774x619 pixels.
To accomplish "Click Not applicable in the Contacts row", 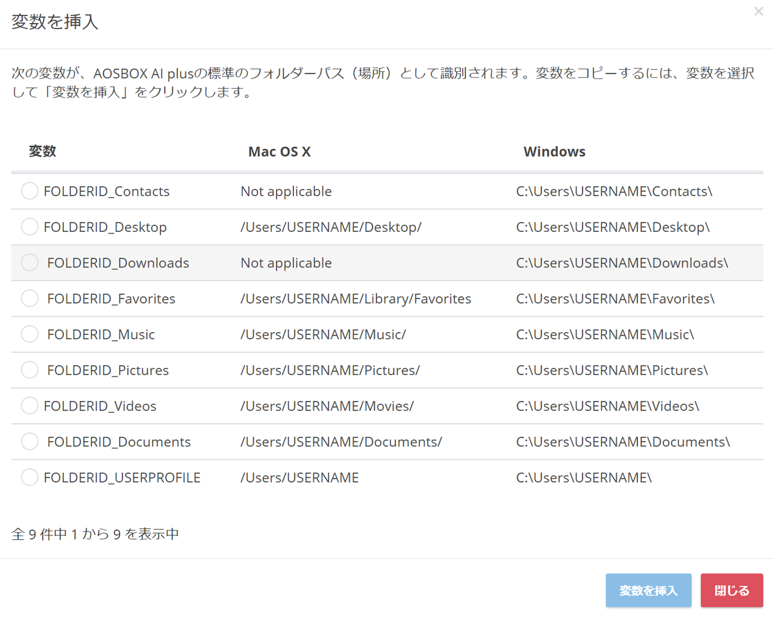I will point(286,192).
